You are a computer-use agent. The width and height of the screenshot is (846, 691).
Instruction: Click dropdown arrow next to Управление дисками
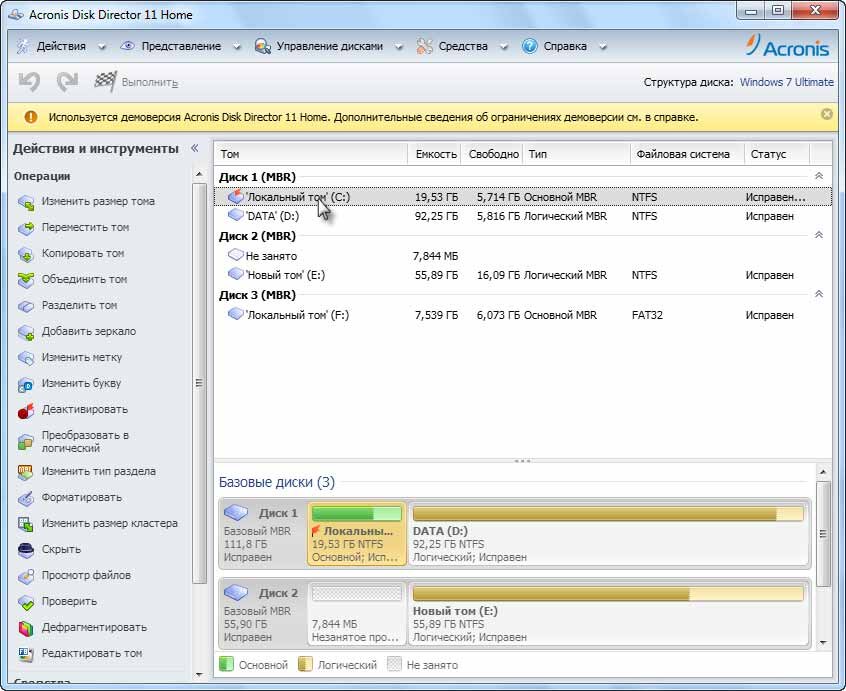398,47
